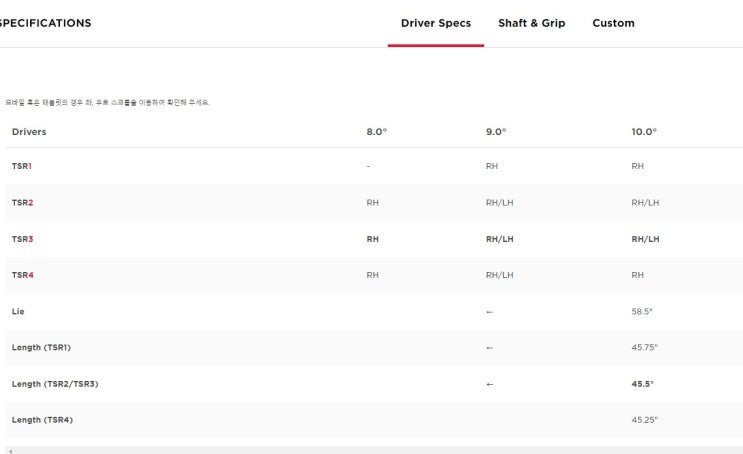
Task: Select the TSR1 row label
Action: pyautogui.click(x=22, y=166)
